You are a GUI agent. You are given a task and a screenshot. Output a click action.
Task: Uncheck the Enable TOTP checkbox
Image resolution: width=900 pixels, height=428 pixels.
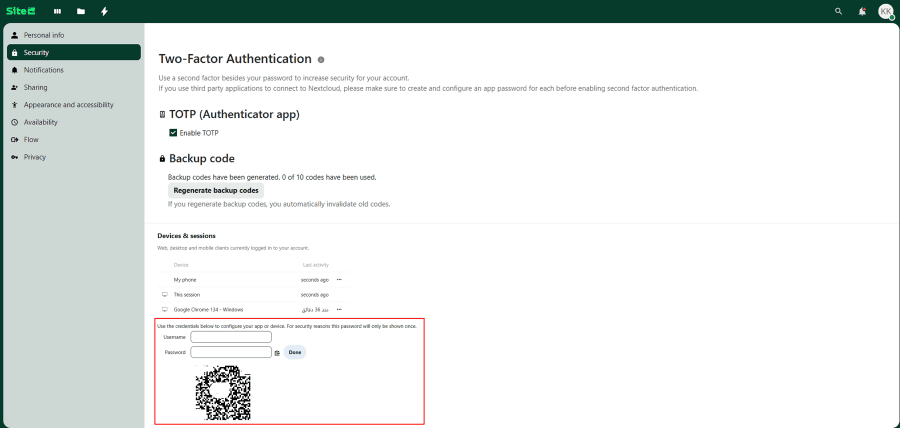click(x=173, y=133)
